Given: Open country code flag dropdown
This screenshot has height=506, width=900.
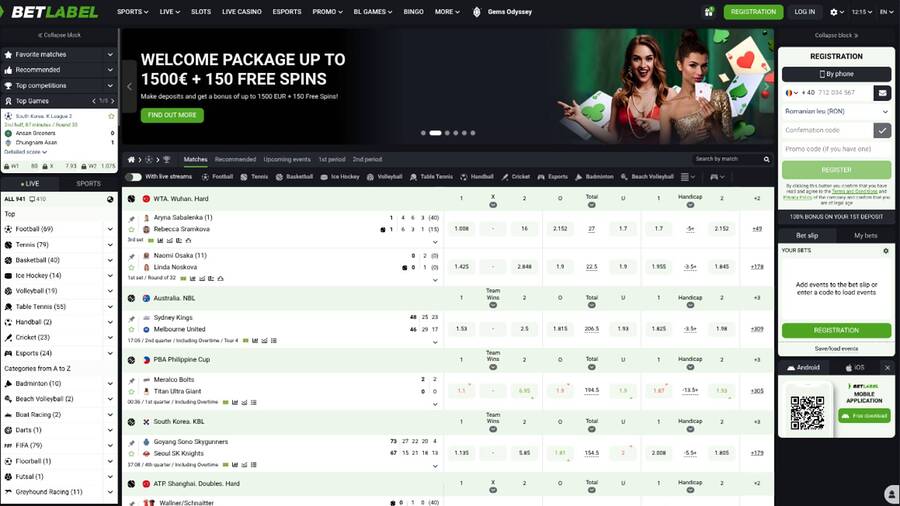Looking at the screenshot, I should click(792, 92).
